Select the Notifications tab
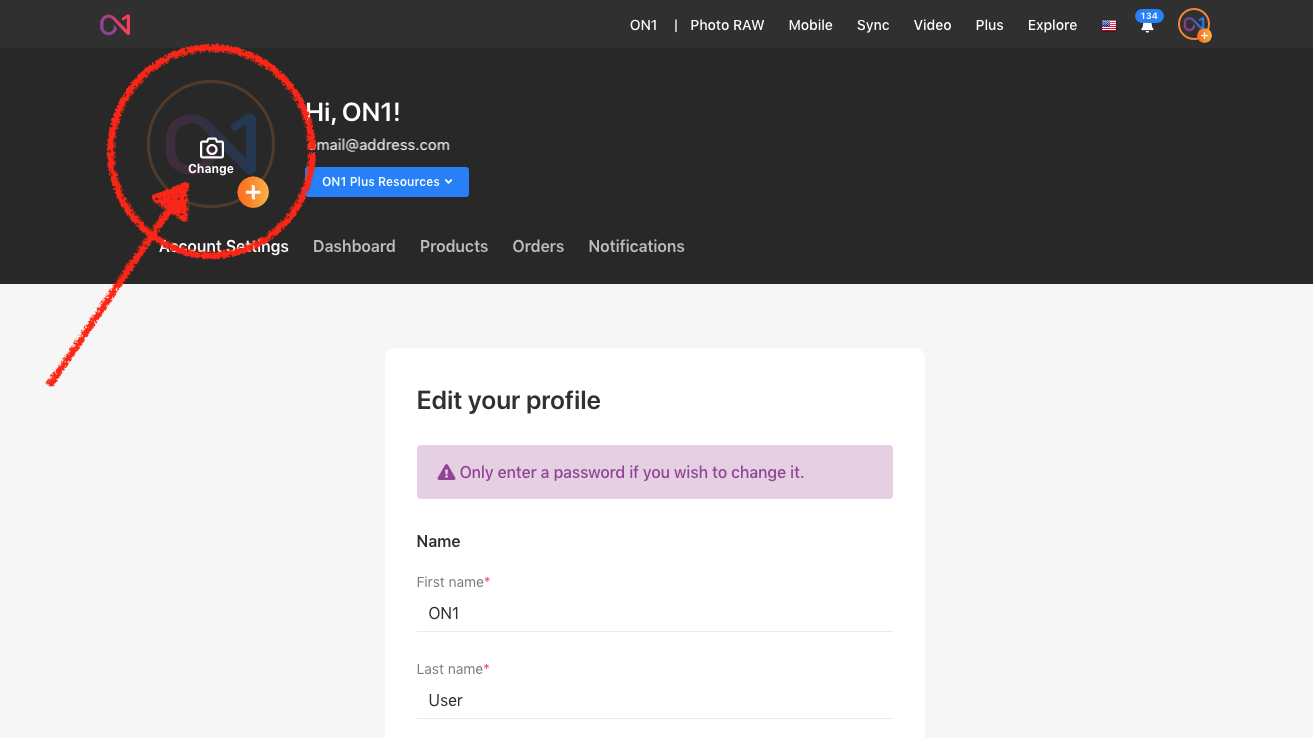 click(636, 246)
